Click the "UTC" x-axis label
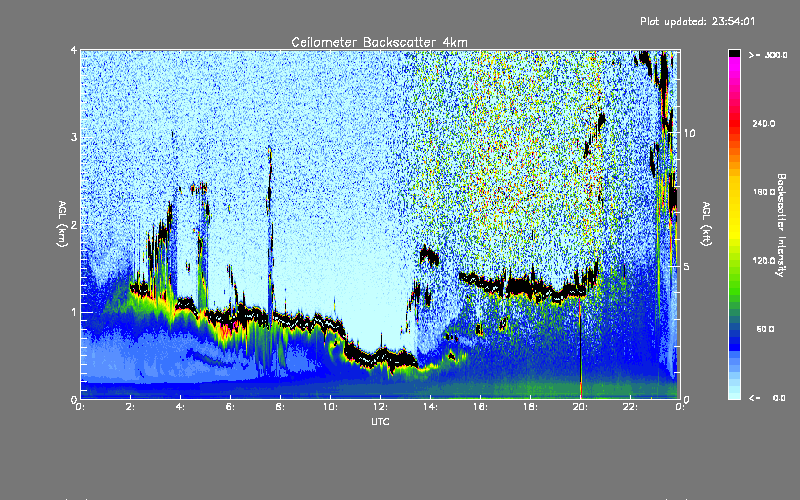This screenshot has height=500, width=800. click(380, 421)
